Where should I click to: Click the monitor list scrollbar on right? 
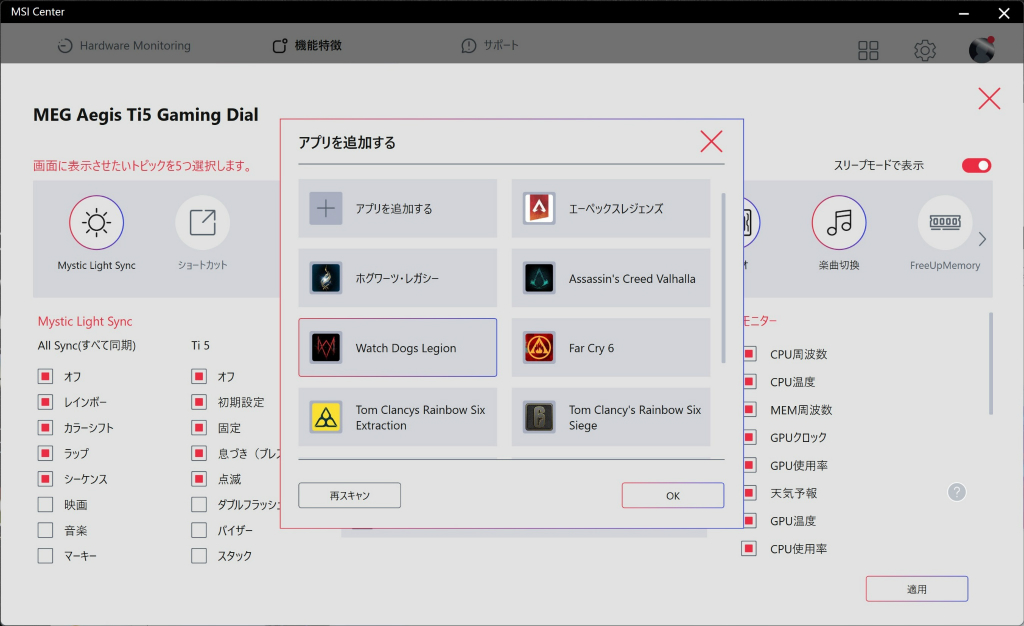[x=991, y=363]
